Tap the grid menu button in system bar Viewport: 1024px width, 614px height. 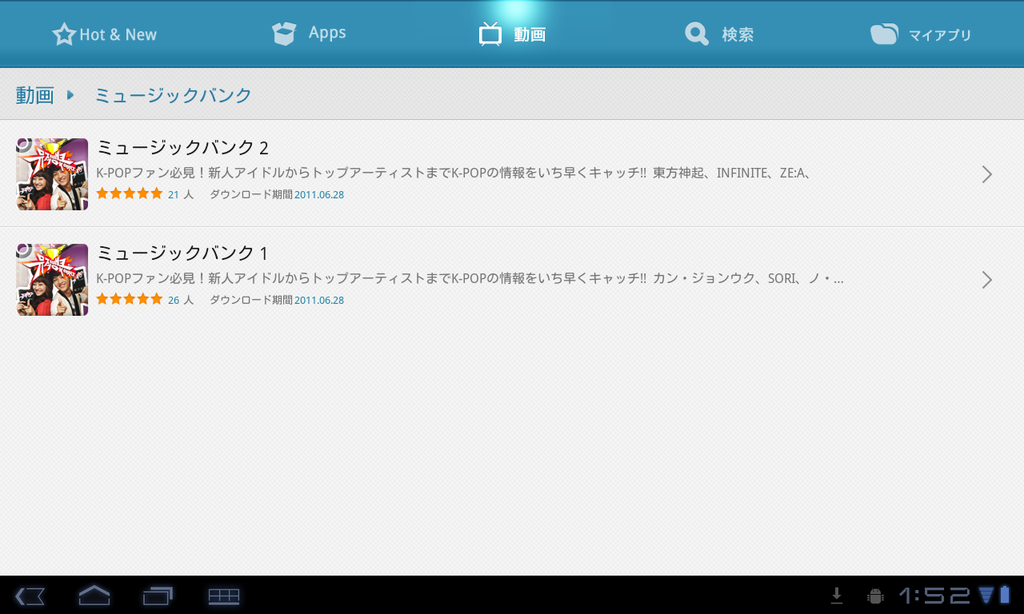point(223,596)
